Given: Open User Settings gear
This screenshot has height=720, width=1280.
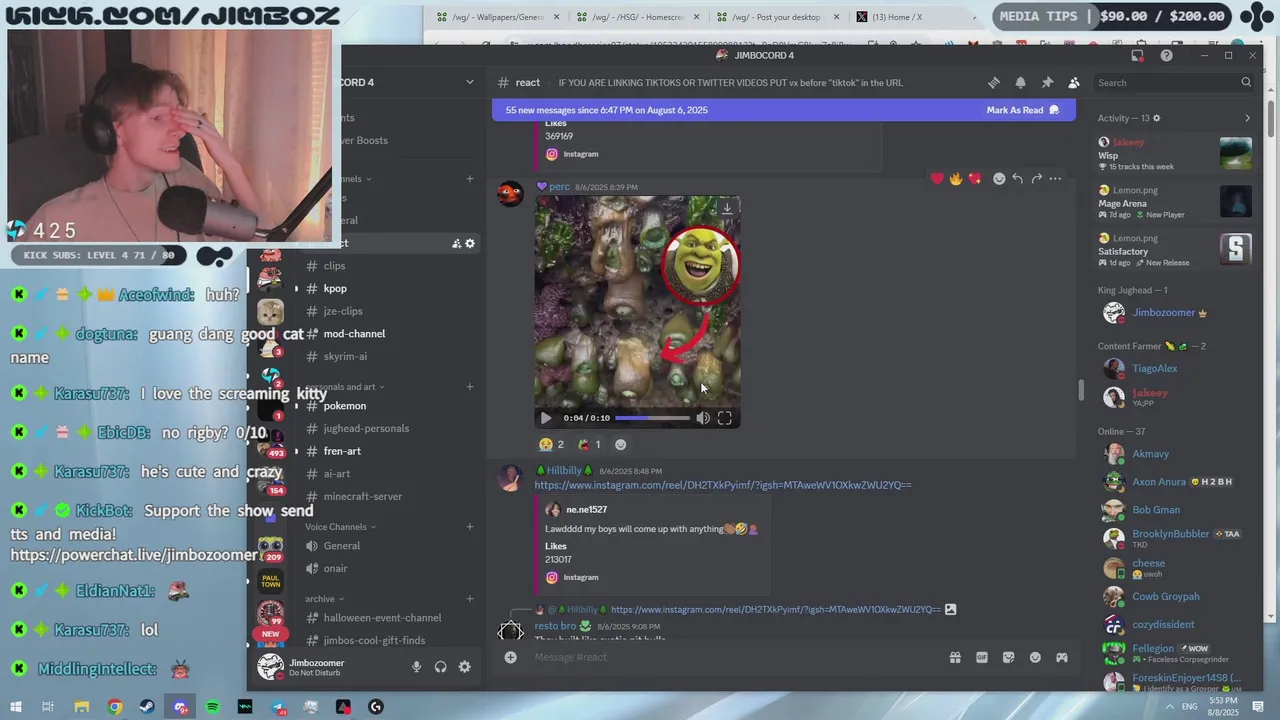Looking at the screenshot, I should tap(465, 667).
